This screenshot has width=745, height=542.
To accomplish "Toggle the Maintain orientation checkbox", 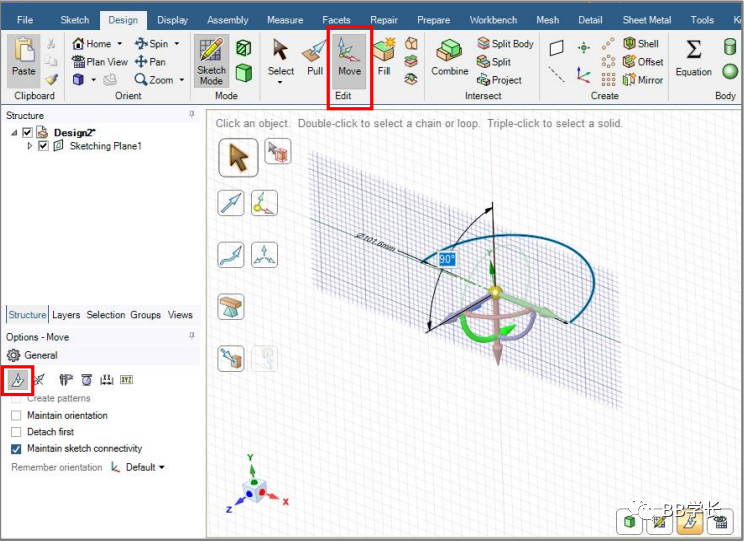I will [x=16, y=416].
